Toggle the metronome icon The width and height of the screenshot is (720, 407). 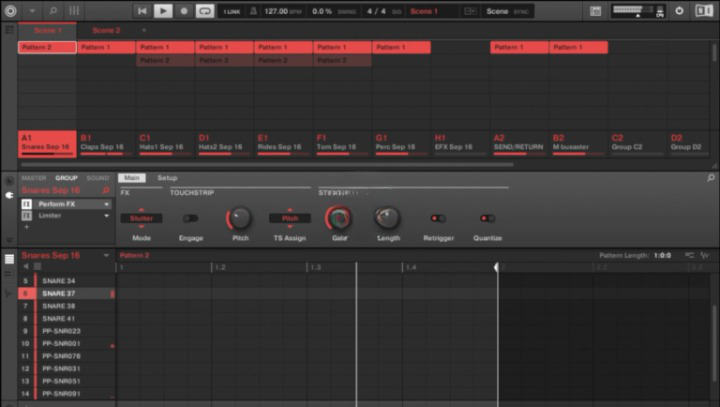(x=253, y=11)
